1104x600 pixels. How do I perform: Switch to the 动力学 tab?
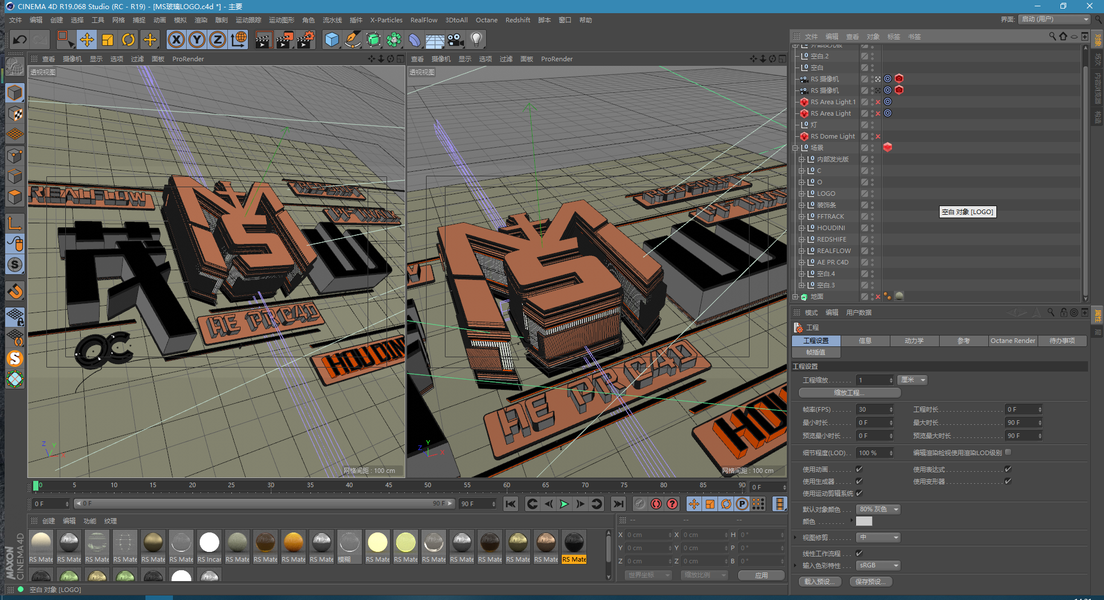(914, 341)
